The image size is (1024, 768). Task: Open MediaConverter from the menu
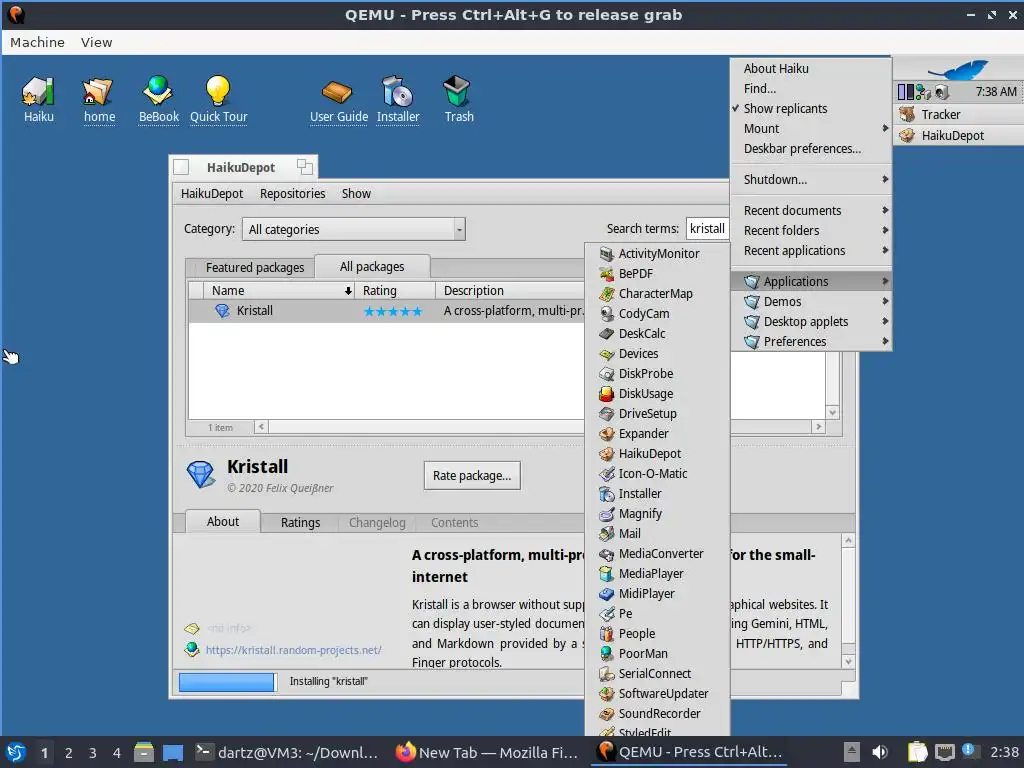pos(657,554)
